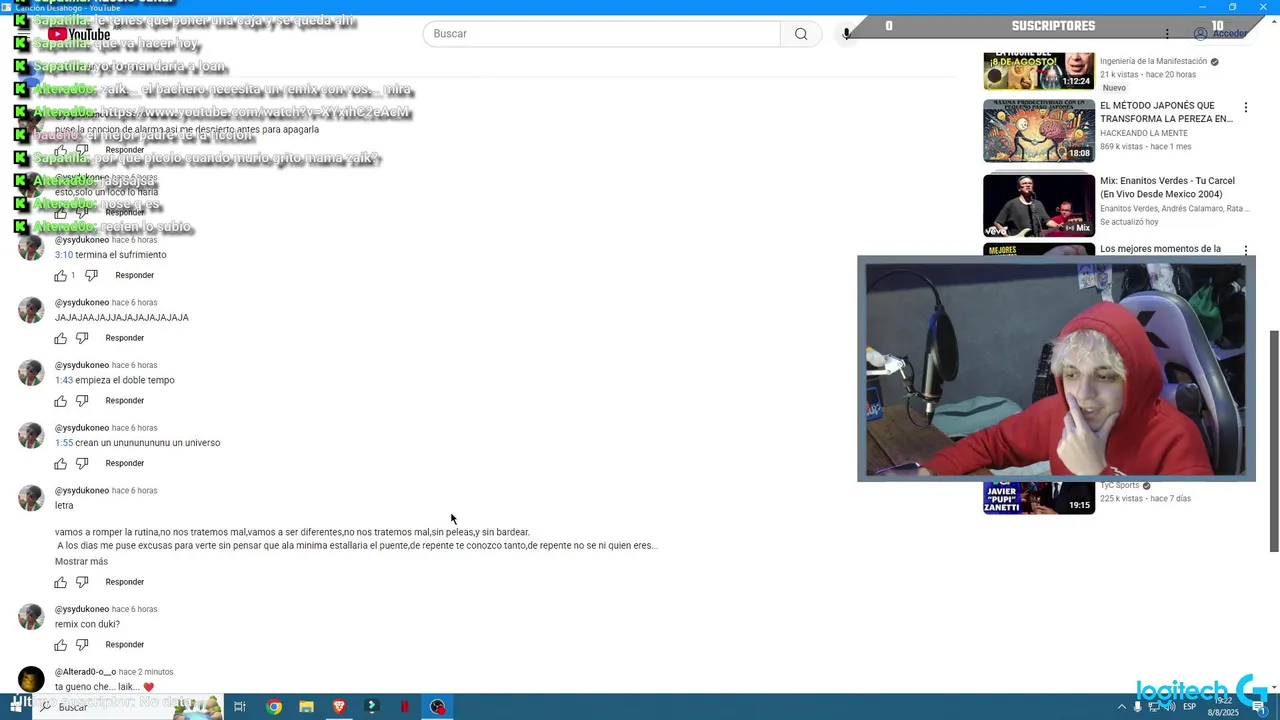Image resolution: width=1280 pixels, height=720 pixels.
Task: Open options menu for 'EL MÉTODO JAPONÉS' video
Action: pos(1246,107)
